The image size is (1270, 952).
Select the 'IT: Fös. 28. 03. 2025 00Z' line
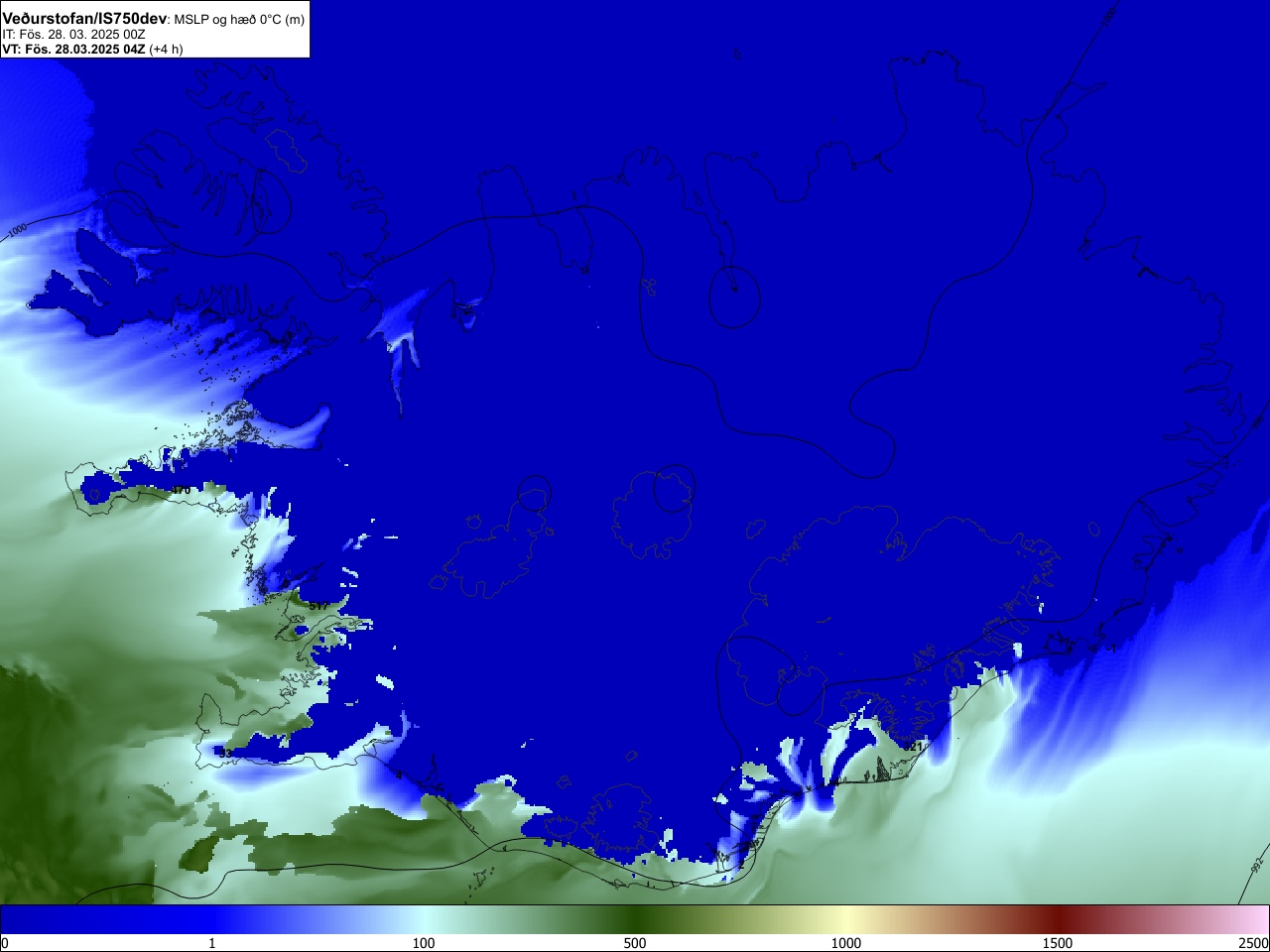pyautogui.click(x=73, y=34)
